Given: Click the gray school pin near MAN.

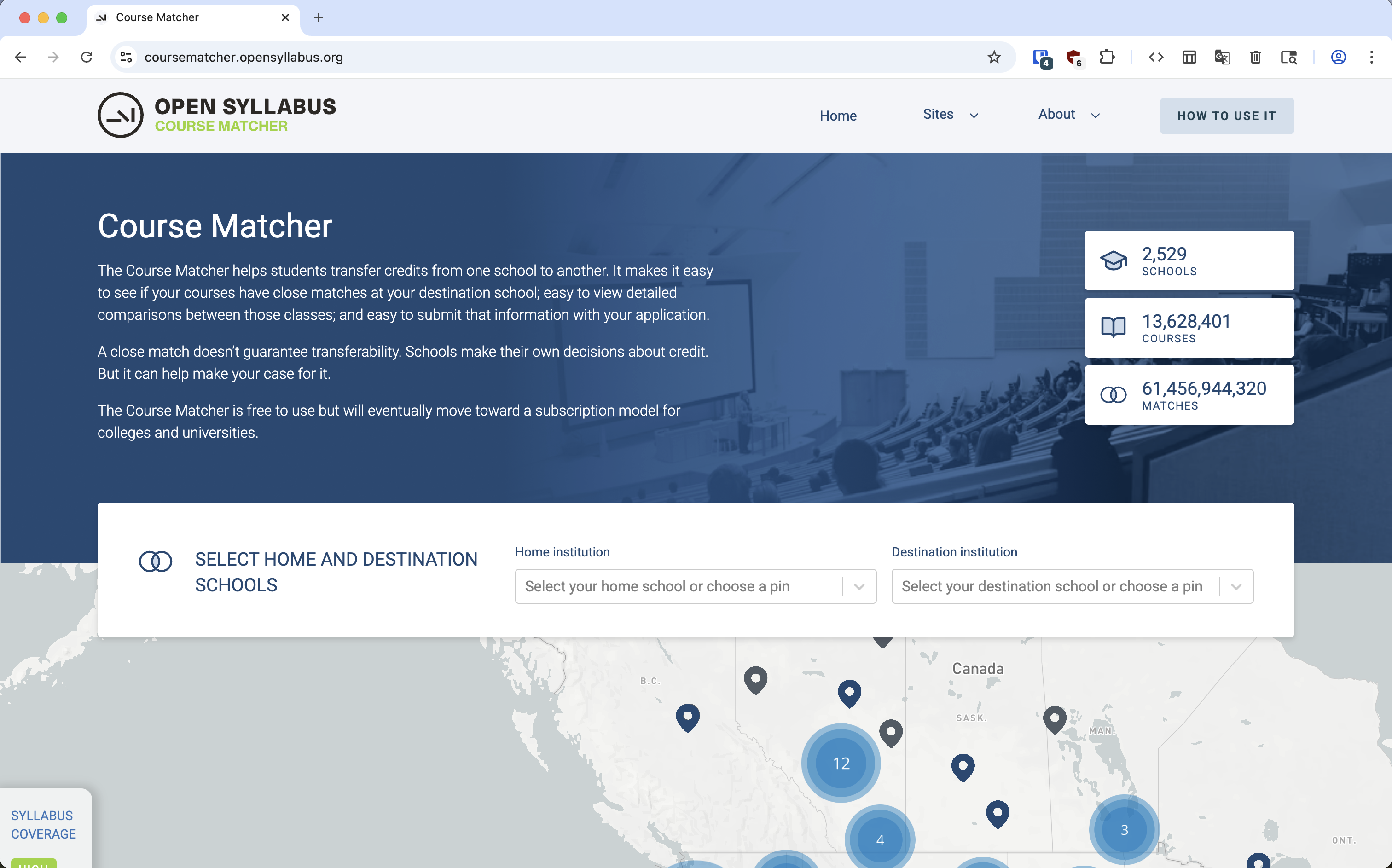Looking at the screenshot, I should pyautogui.click(x=1055, y=719).
